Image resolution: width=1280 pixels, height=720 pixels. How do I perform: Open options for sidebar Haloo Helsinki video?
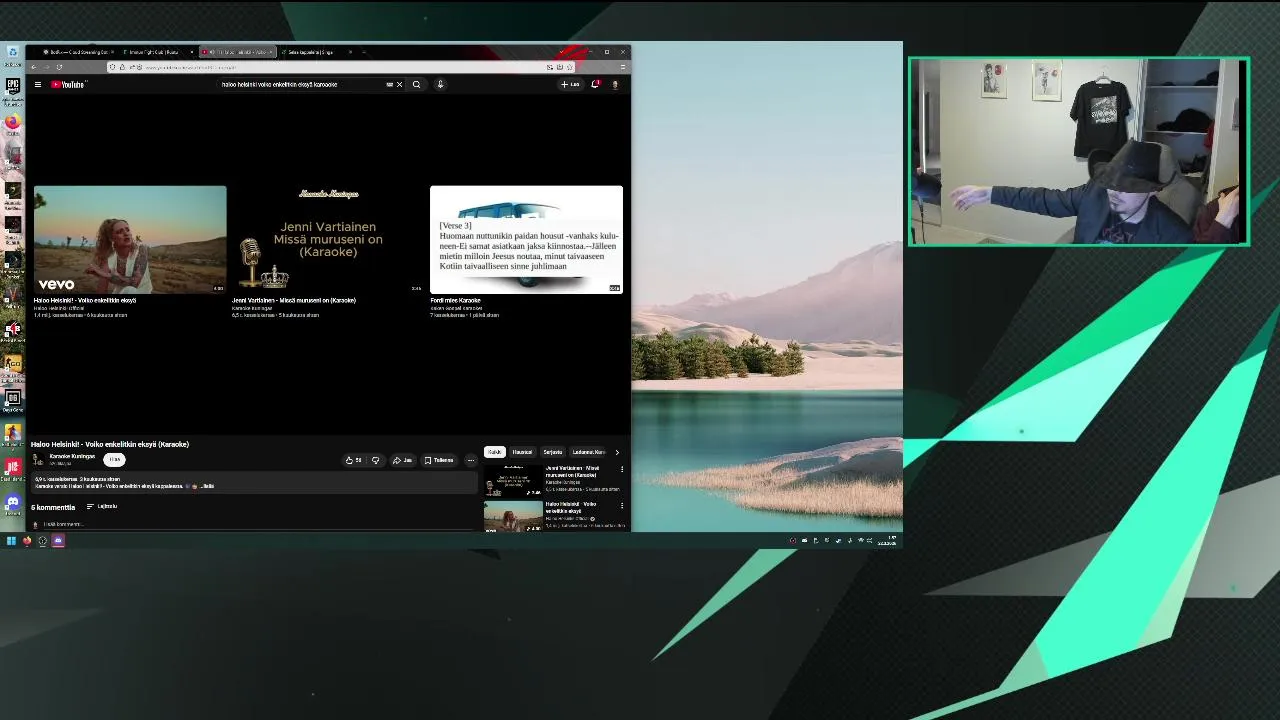point(622,505)
